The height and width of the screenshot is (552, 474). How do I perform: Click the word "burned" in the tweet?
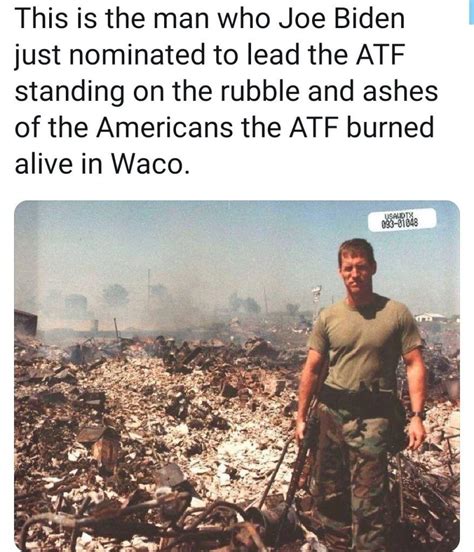click(390, 127)
